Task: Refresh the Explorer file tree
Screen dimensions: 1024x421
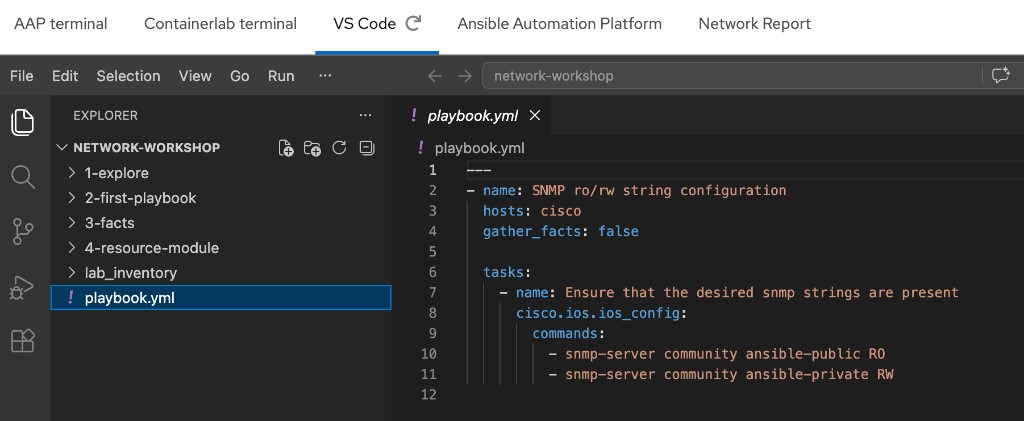Action: [x=339, y=148]
